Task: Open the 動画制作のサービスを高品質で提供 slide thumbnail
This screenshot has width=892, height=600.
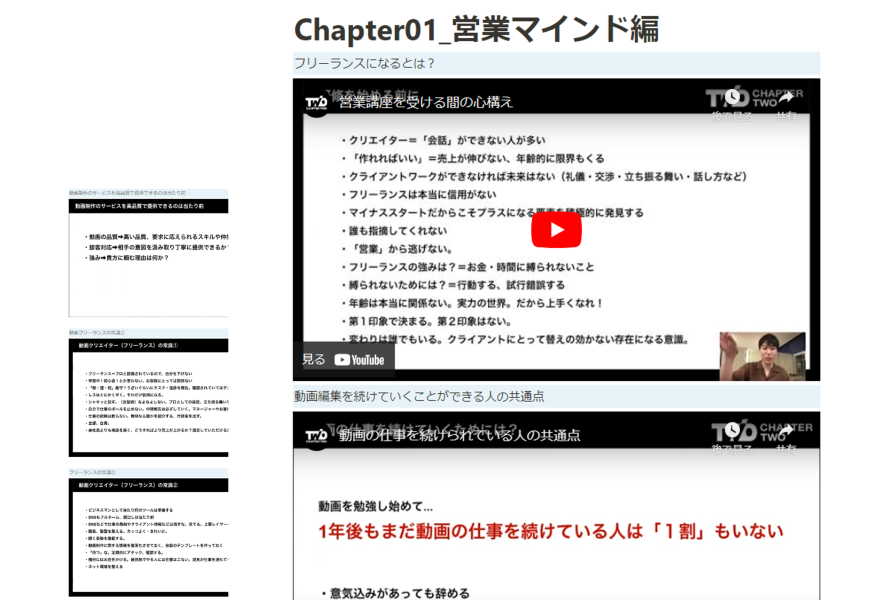Action: (148, 257)
